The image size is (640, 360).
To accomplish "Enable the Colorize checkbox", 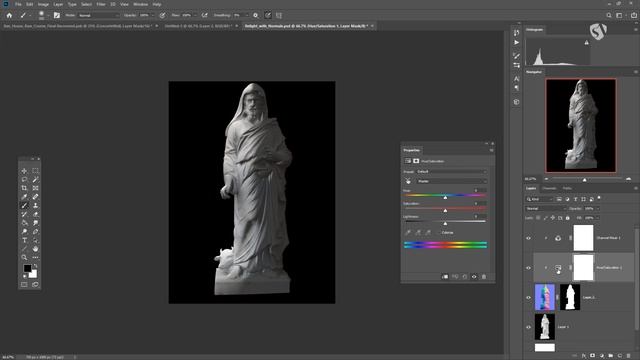I will click(x=439, y=233).
